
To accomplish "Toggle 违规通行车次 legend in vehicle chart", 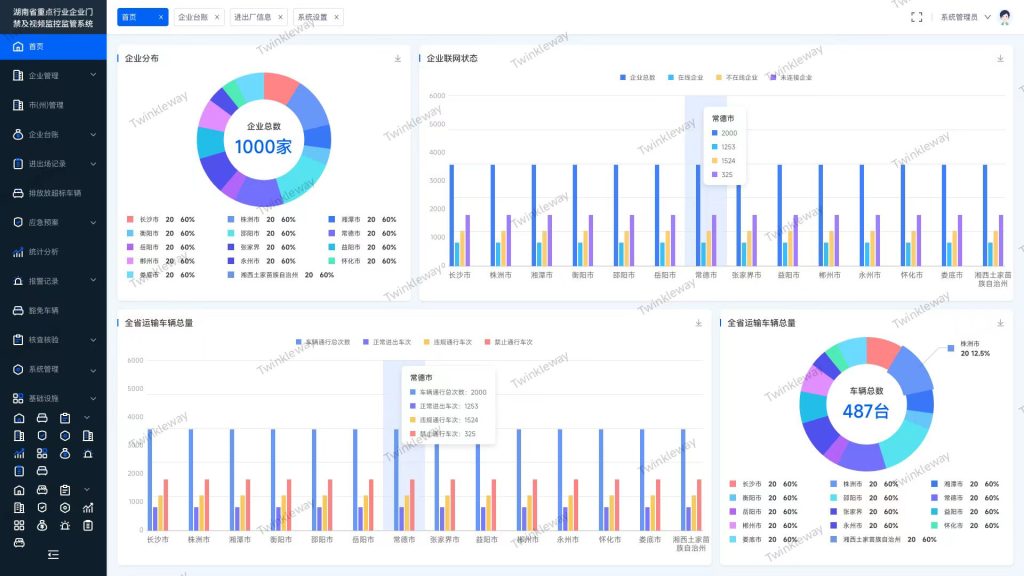I will (452, 342).
